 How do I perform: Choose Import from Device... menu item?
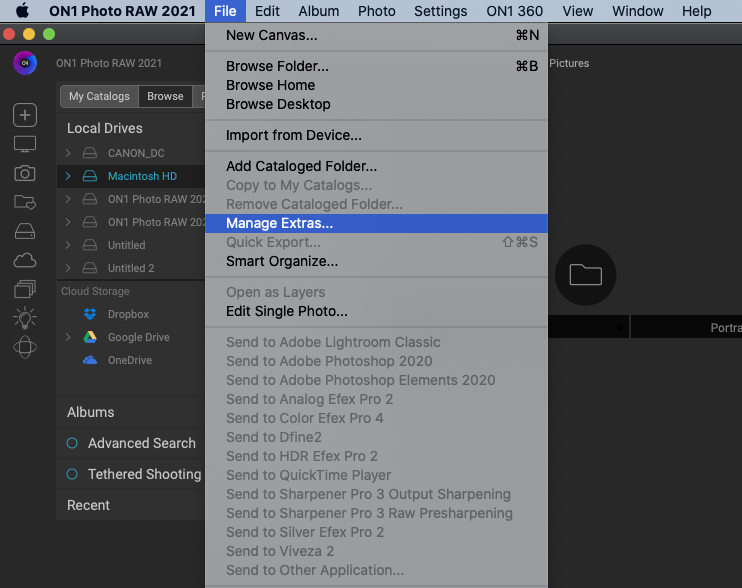pos(377,135)
